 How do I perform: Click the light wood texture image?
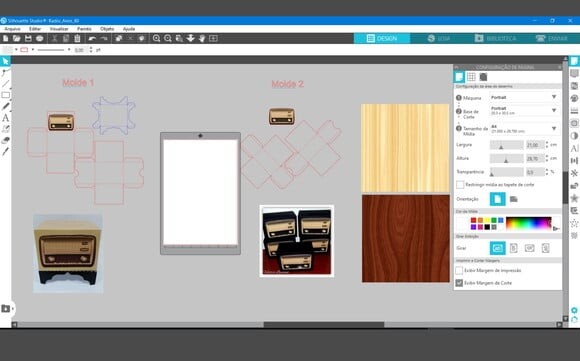pyautogui.click(x=405, y=148)
